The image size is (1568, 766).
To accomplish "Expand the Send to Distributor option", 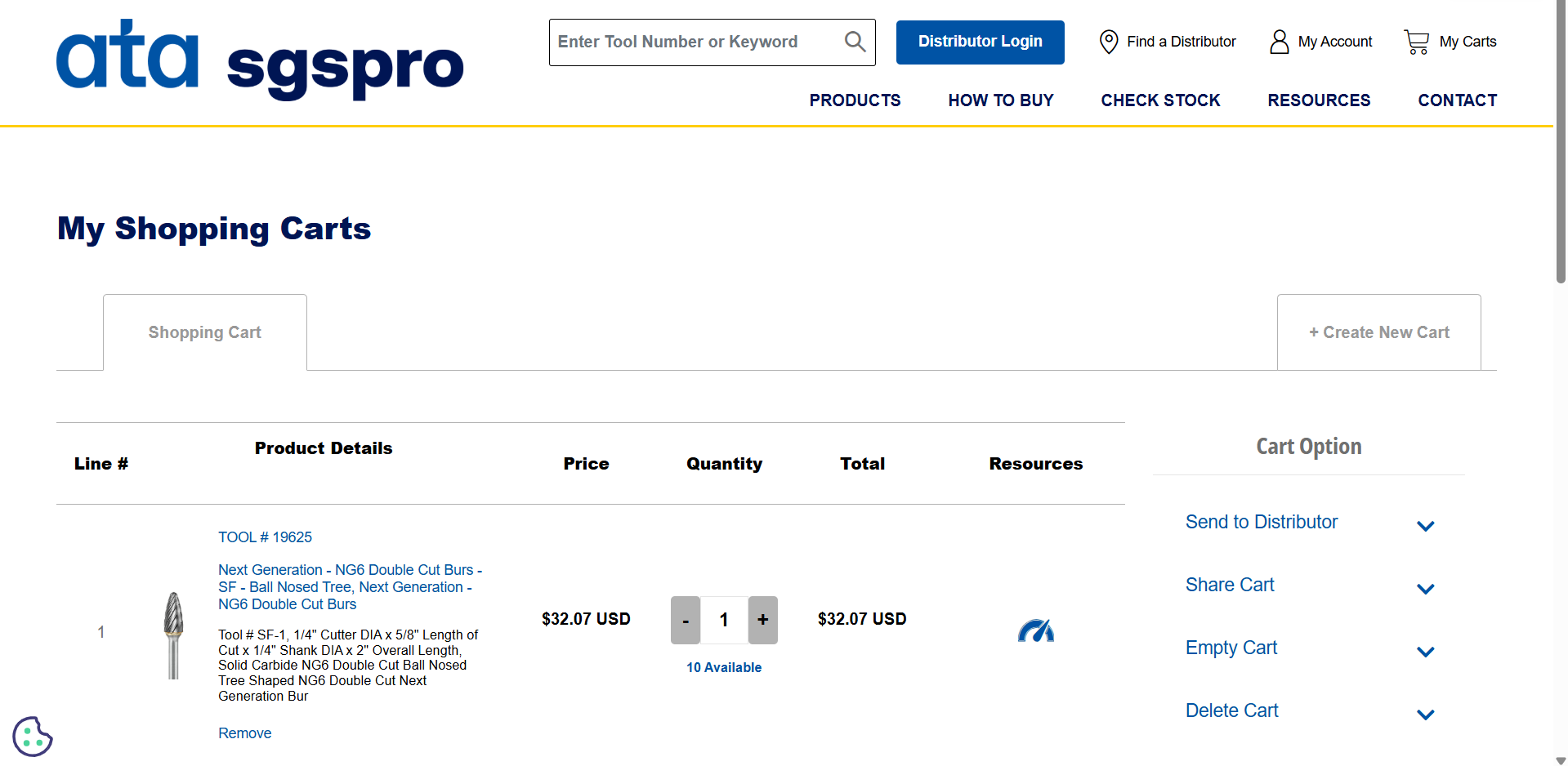I will coord(1425,526).
